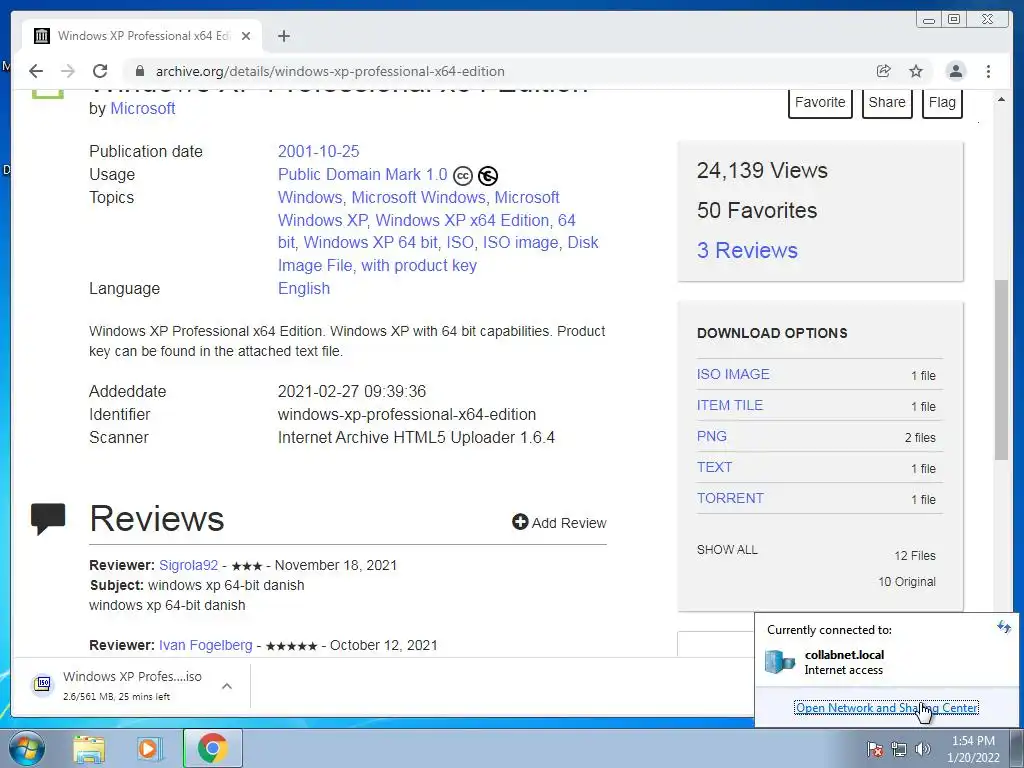The width and height of the screenshot is (1024, 768).
Task: Open a new tab
Action: click(283, 36)
